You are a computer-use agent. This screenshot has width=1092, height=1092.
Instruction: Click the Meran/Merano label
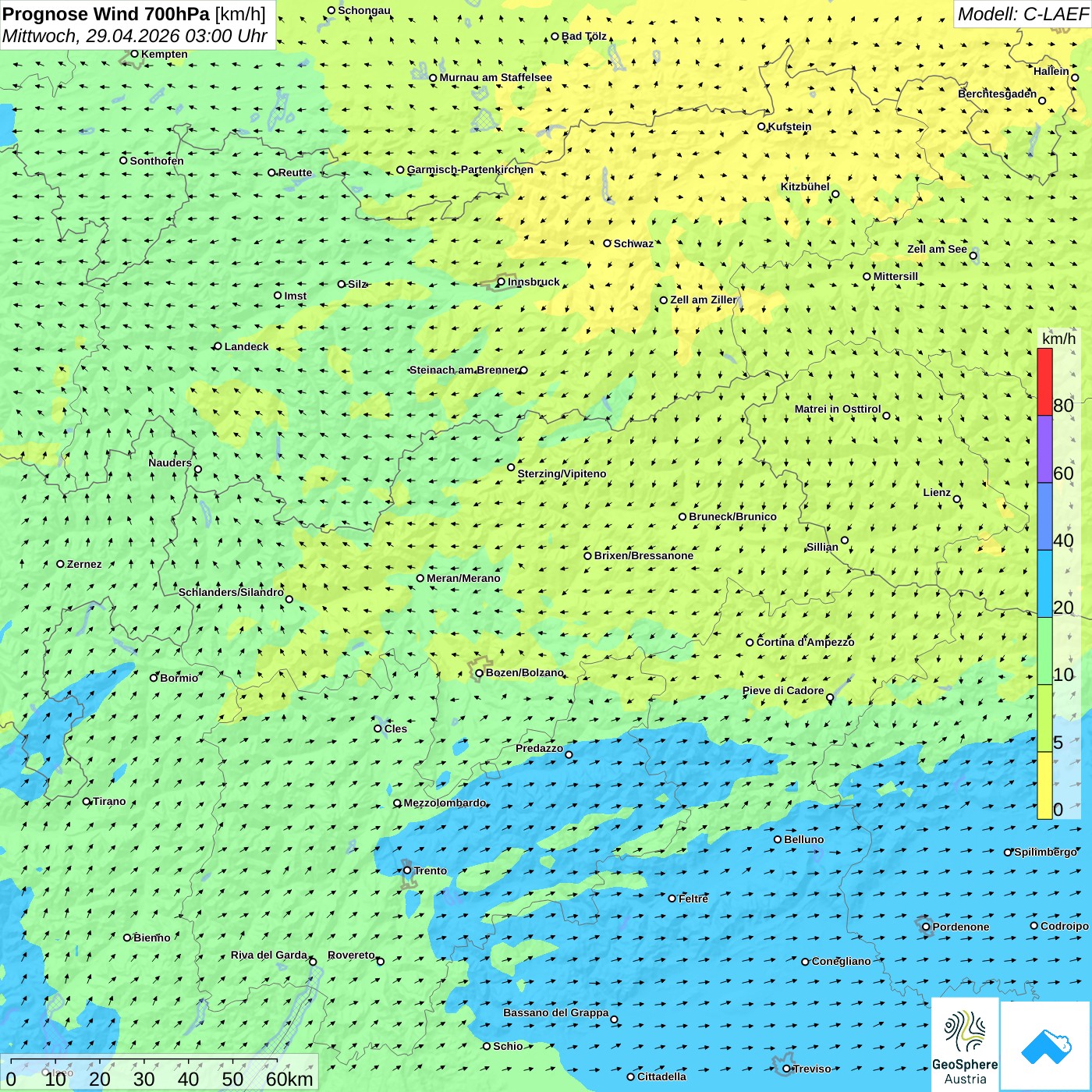point(463,578)
